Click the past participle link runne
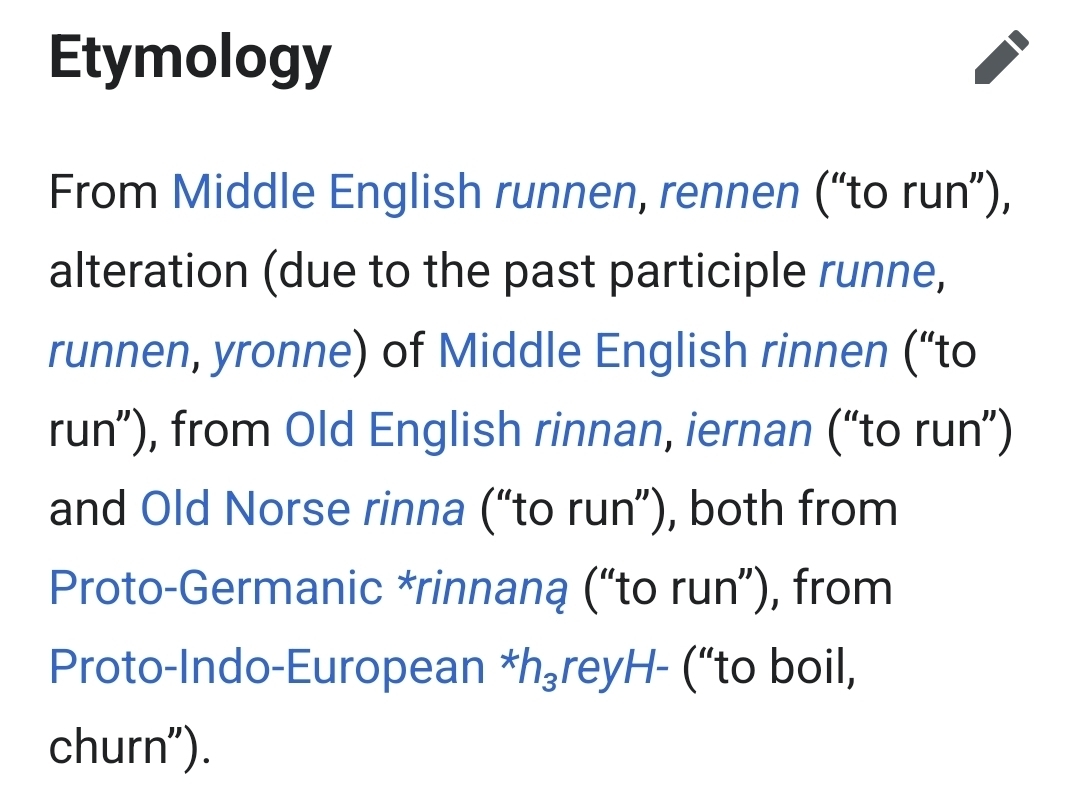1080x788 pixels. 878,271
